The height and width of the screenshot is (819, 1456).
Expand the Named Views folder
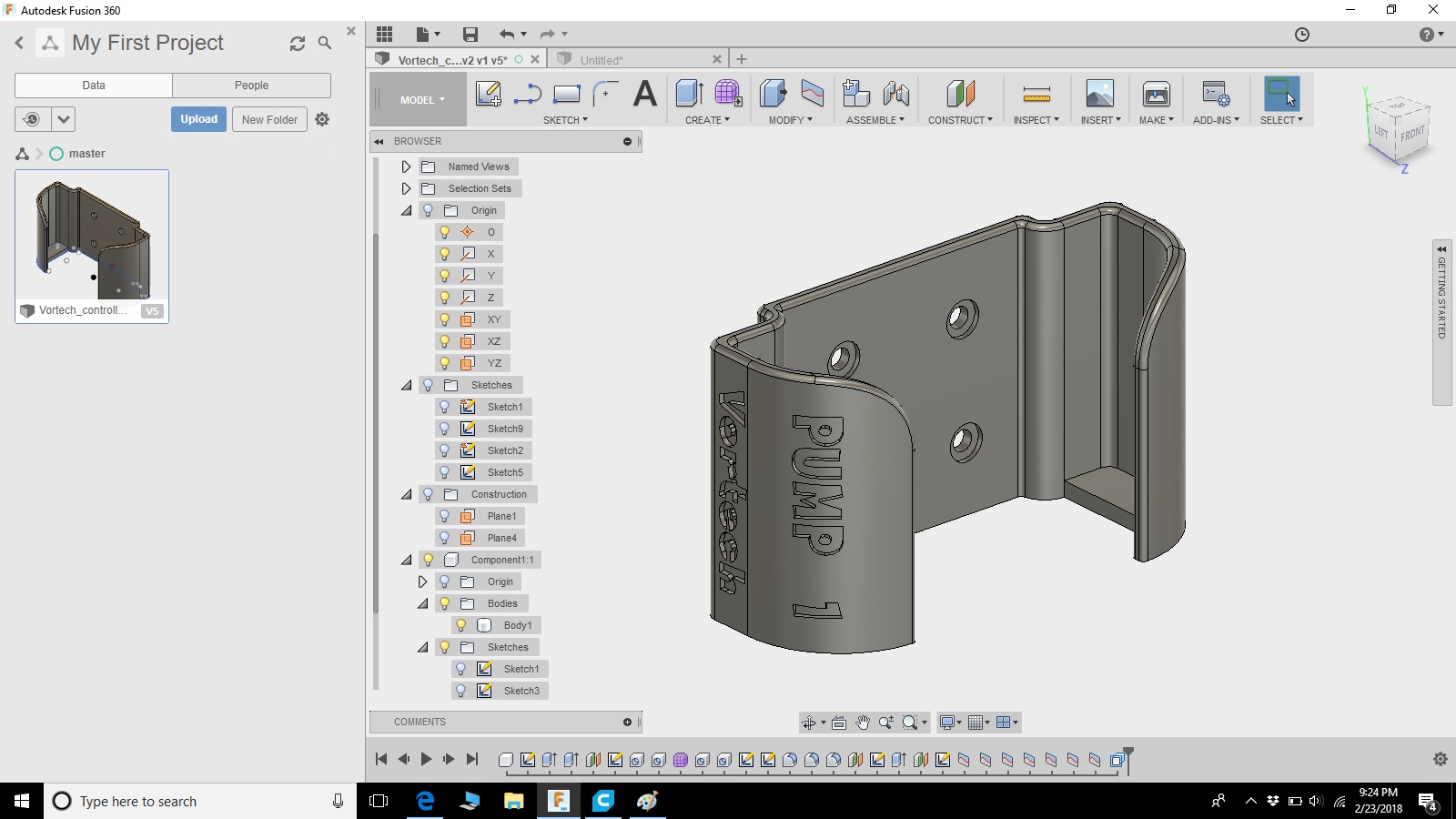[x=406, y=167]
